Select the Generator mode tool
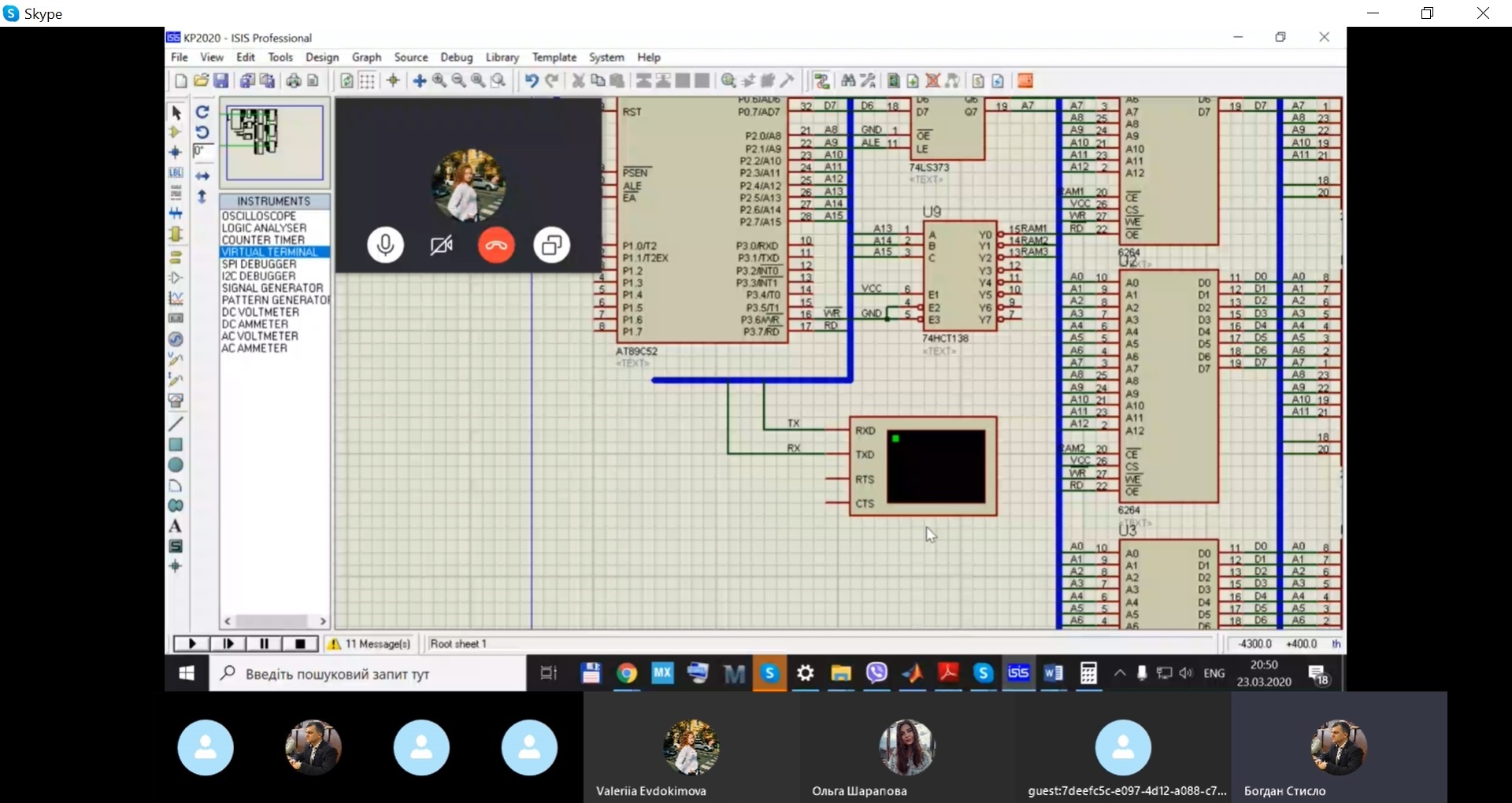Screen dimensions: 1512x803 click(176, 339)
